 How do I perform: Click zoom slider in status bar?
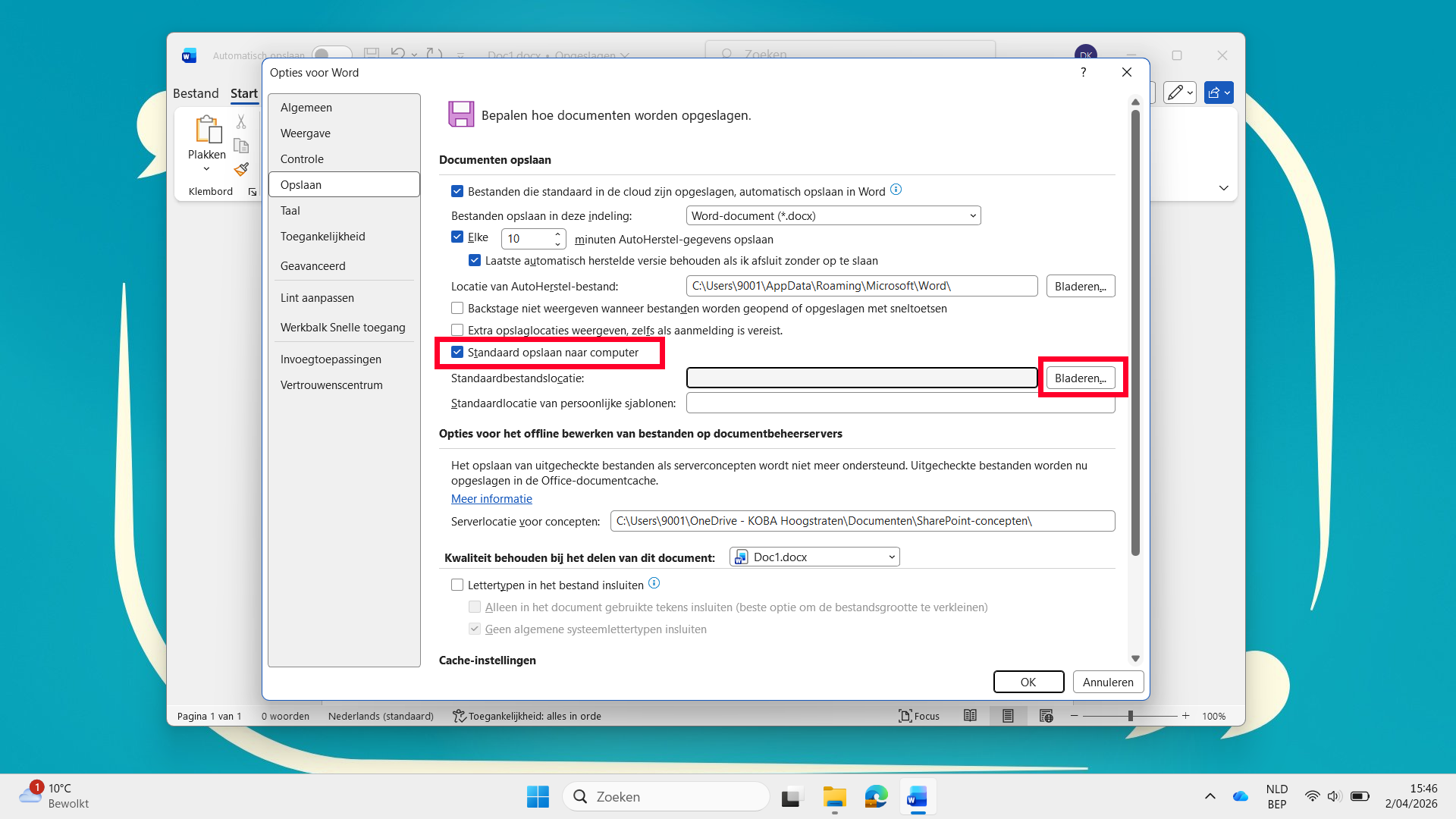(1130, 716)
